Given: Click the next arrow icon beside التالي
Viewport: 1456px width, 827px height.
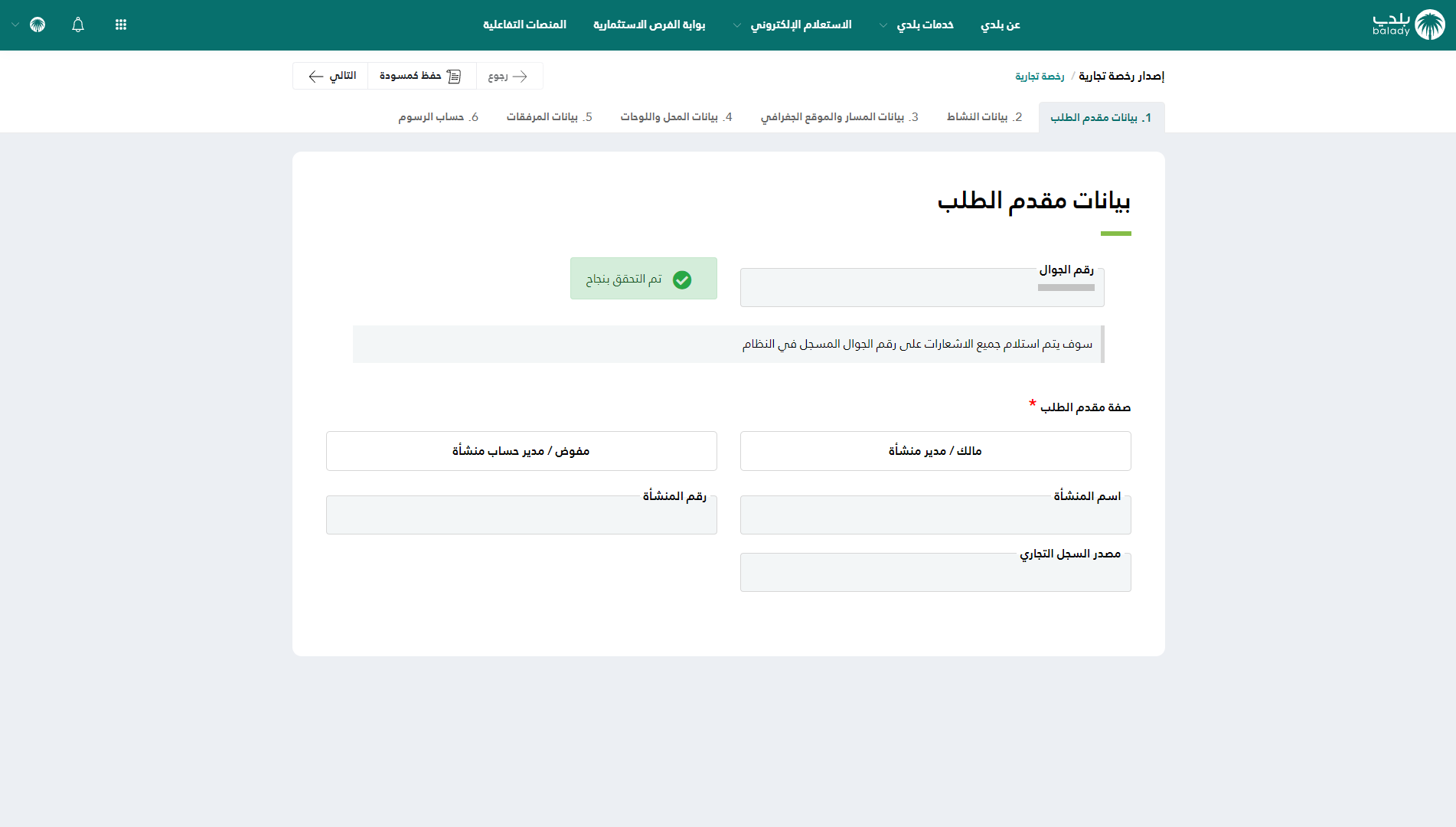Looking at the screenshot, I should (x=315, y=76).
